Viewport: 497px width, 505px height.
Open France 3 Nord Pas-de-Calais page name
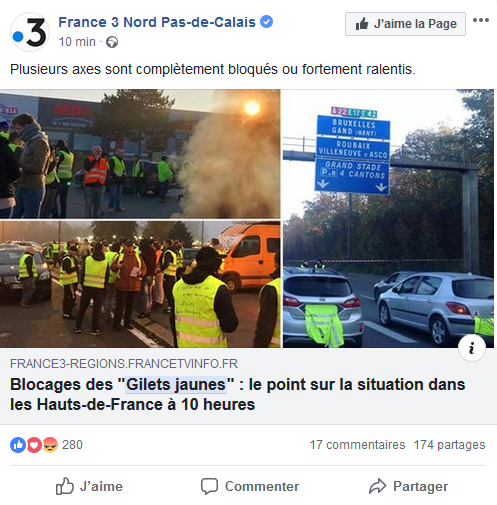click(157, 22)
